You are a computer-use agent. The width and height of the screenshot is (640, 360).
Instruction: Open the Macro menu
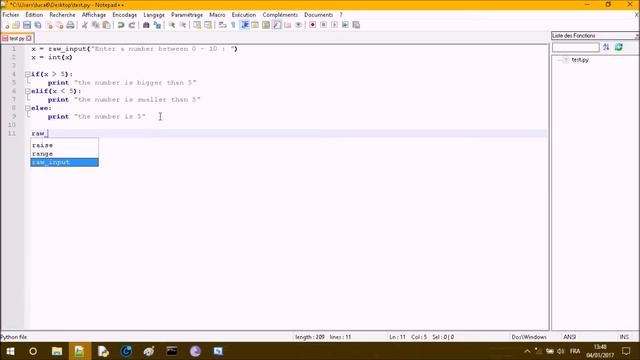point(217,15)
